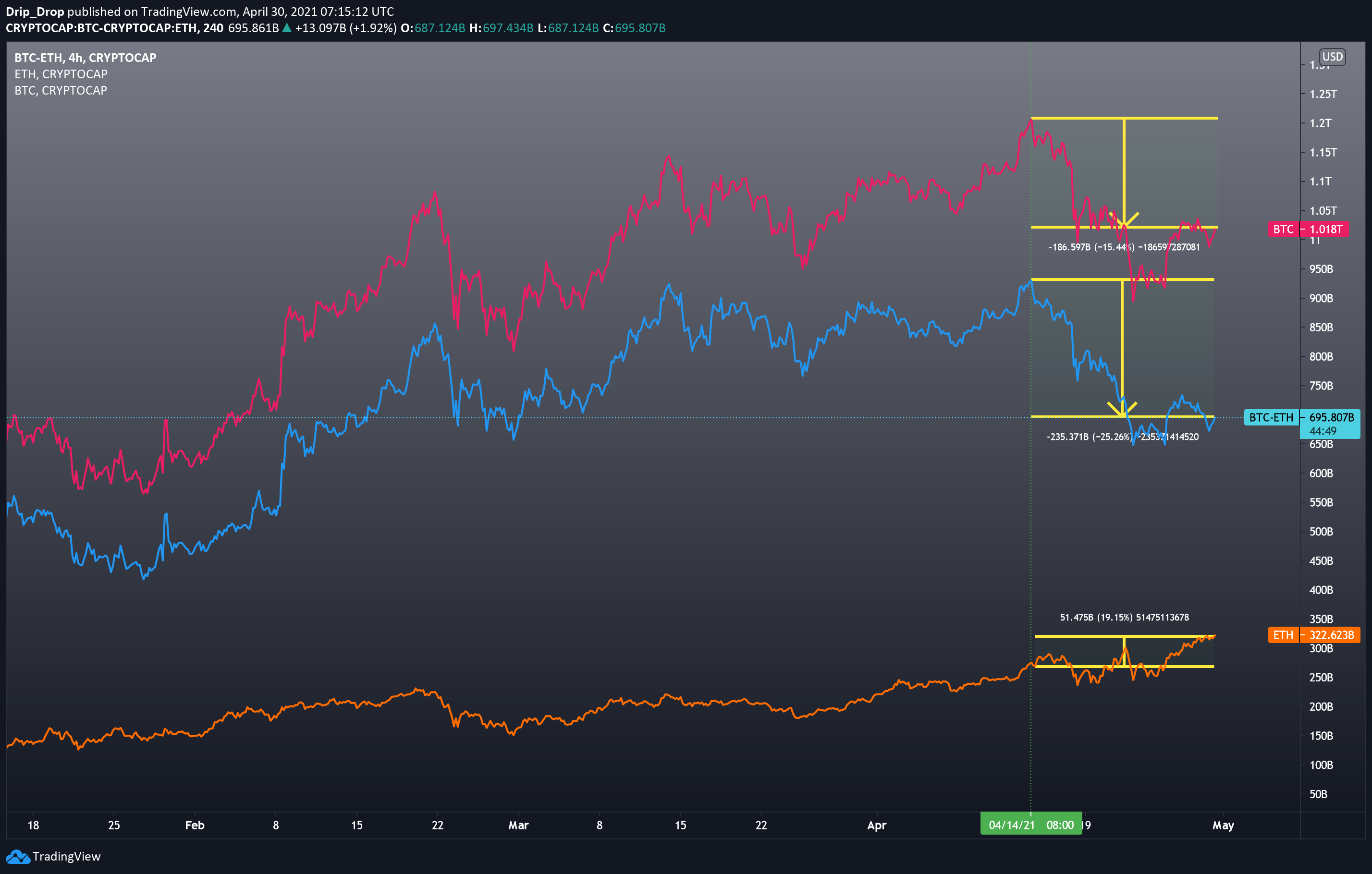Click the 18 date label on time axis
The image size is (1372, 874).
click(33, 825)
